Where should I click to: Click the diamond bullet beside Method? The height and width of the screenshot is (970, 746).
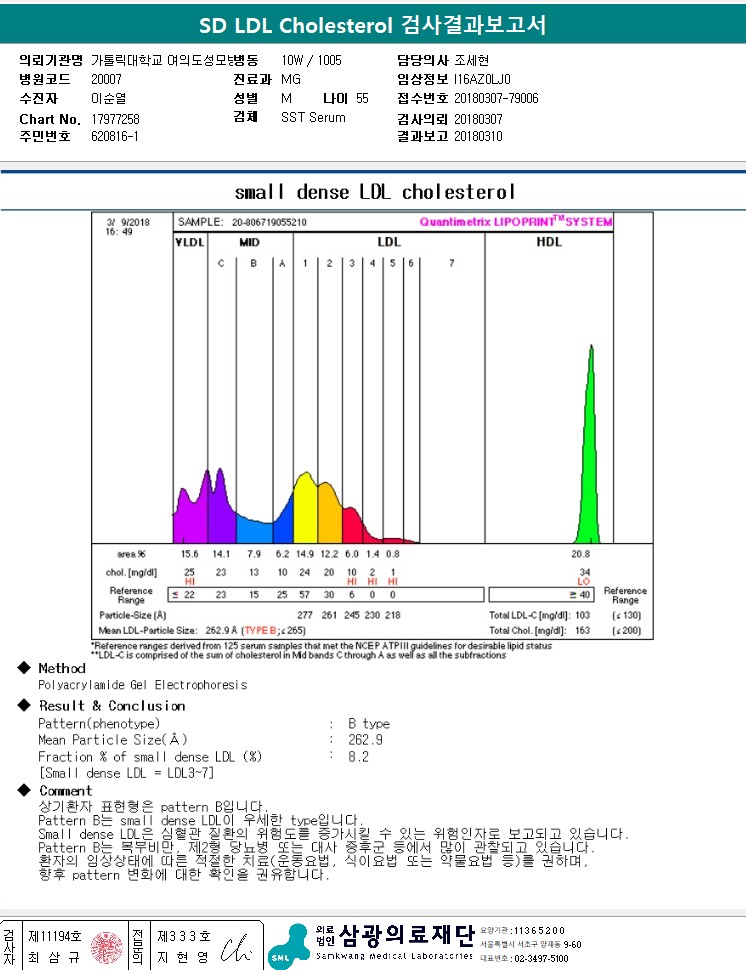(x=24, y=667)
